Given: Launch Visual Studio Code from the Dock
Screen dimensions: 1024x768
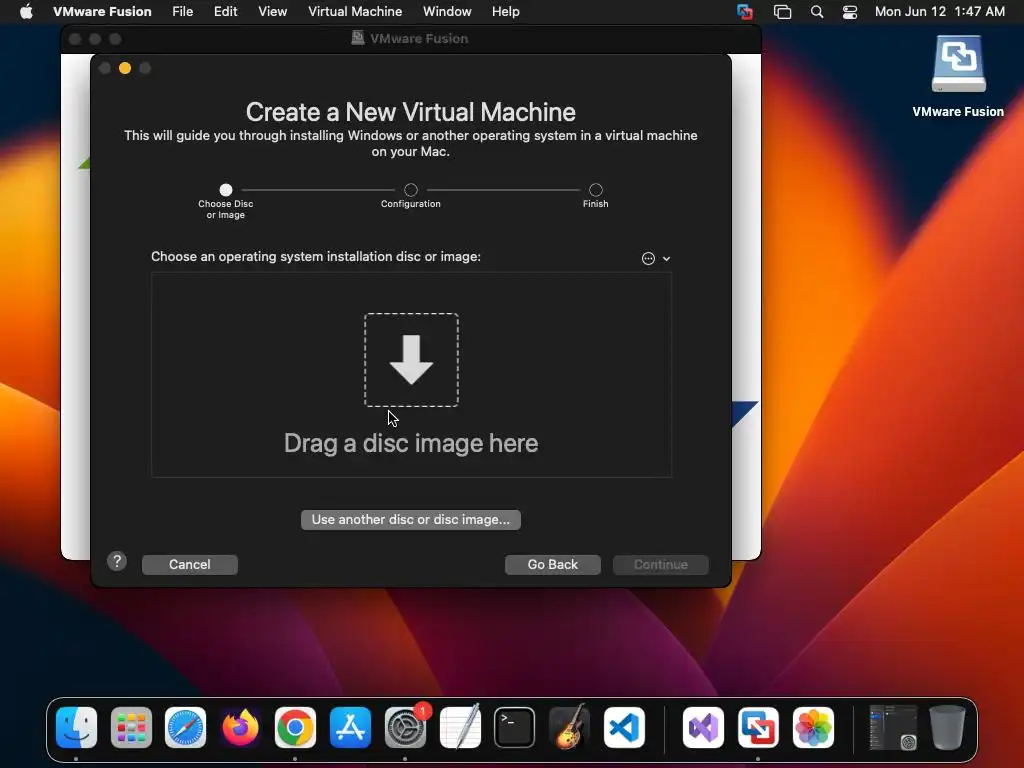Looking at the screenshot, I should click(x=624, y=728).
